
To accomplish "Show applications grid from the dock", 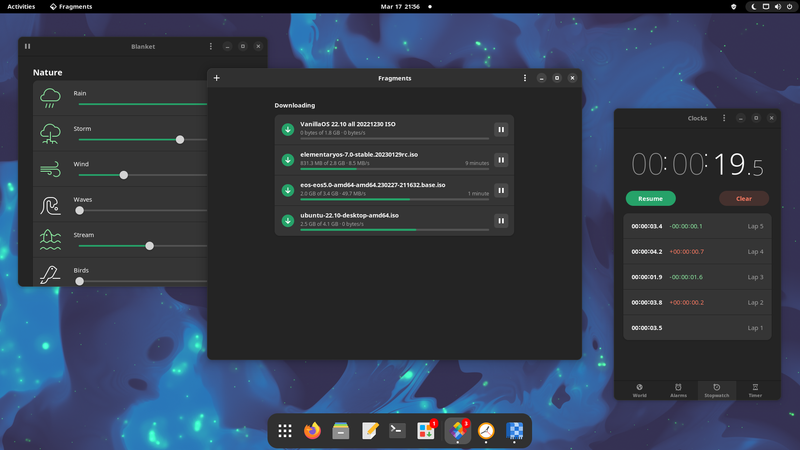I will 285,431.
